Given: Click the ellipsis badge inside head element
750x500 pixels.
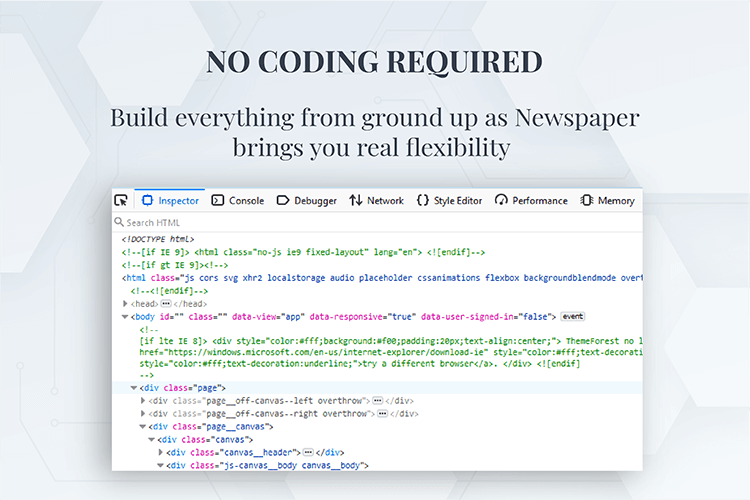Looking at the screenshot, I should (166, 303).
